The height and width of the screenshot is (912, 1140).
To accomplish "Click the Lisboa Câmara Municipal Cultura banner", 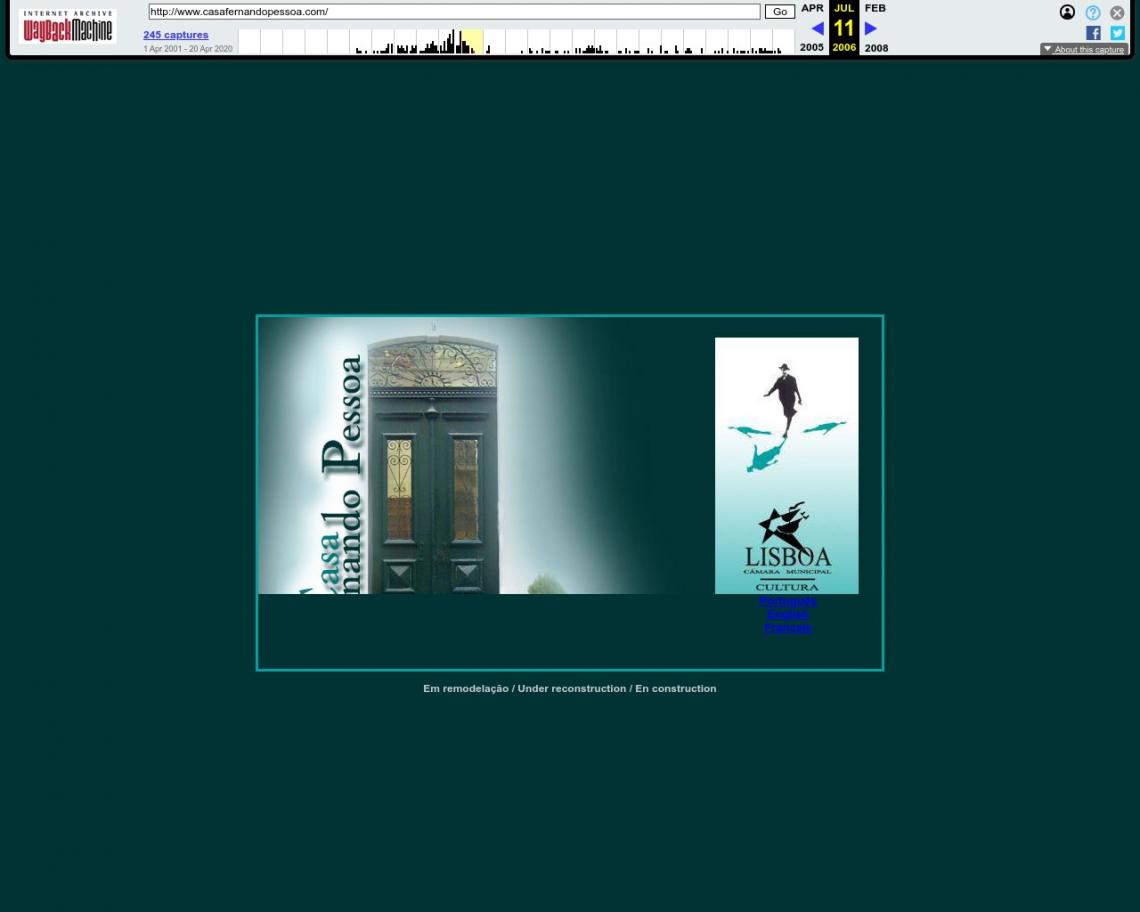I will point(787,465).
